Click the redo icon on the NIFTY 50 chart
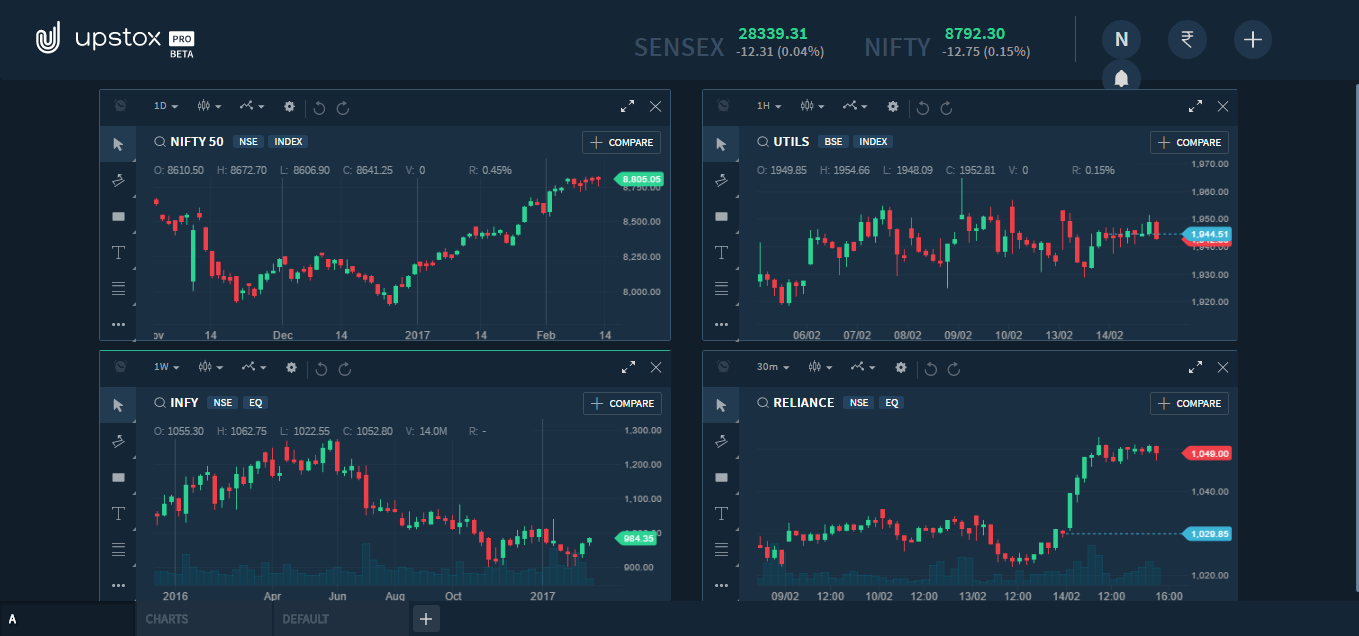The image size is (1359, 636). click(344, 107)
